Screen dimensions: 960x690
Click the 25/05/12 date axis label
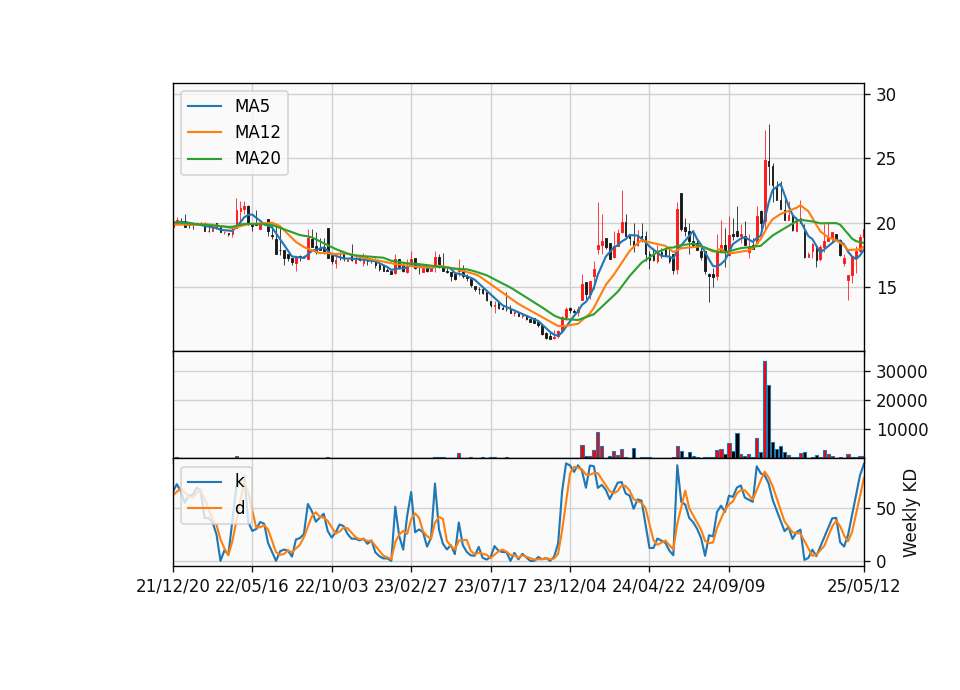[864, 586]
